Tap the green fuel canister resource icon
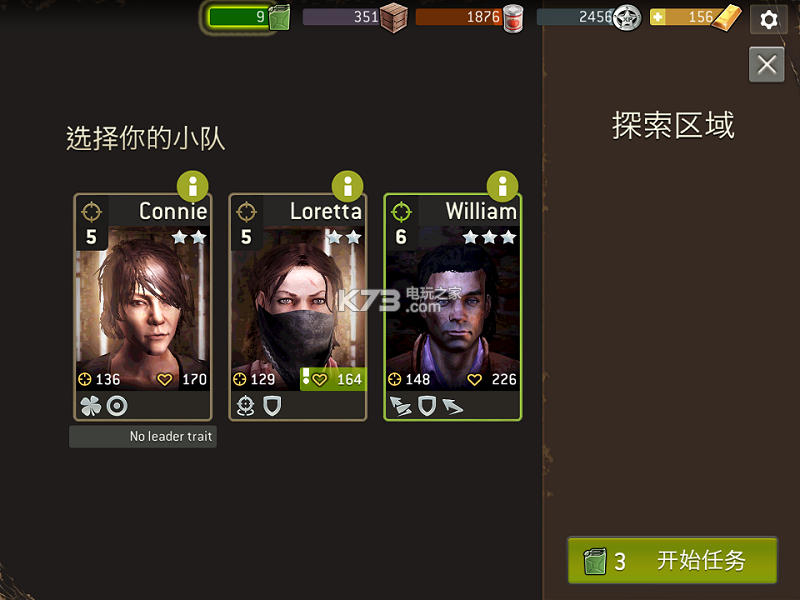800x600 pixels. click(x=280, y=17)
